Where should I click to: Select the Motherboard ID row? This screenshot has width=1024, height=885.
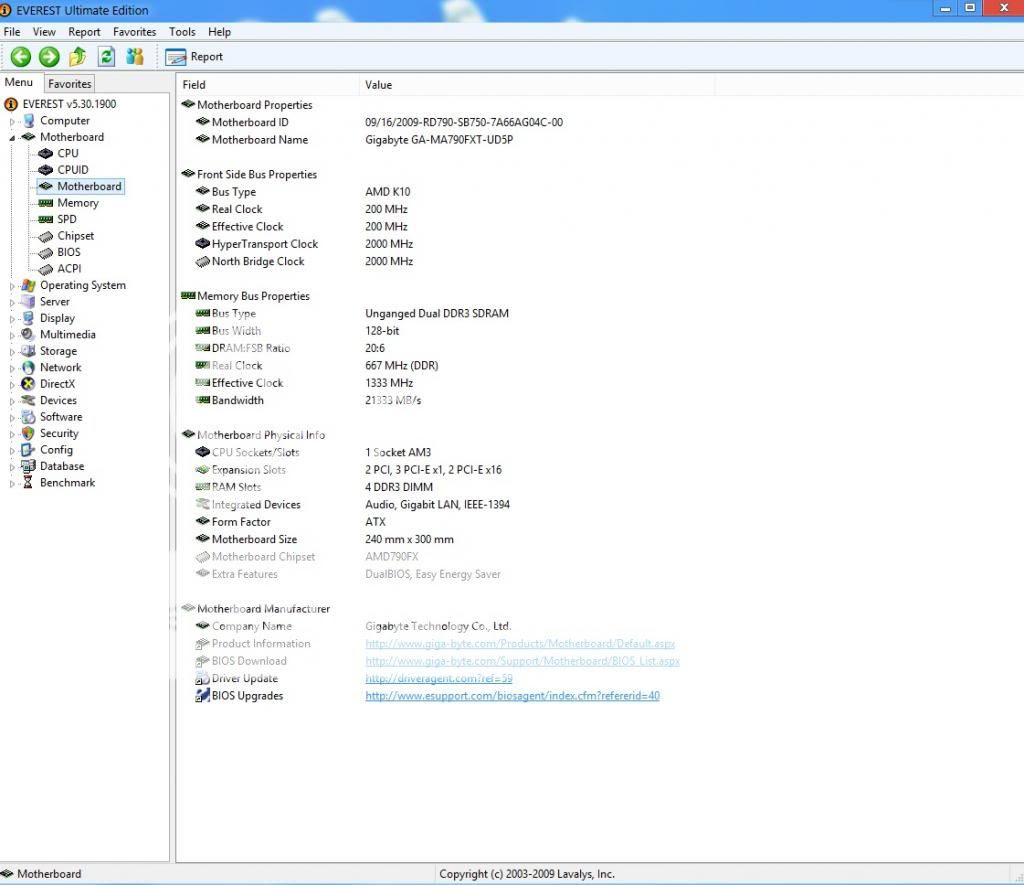pos(379,122)
